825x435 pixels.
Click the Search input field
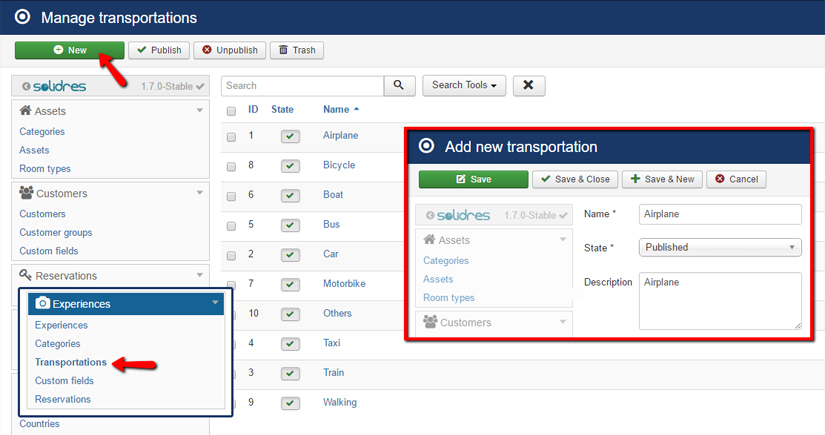[303, 85]
